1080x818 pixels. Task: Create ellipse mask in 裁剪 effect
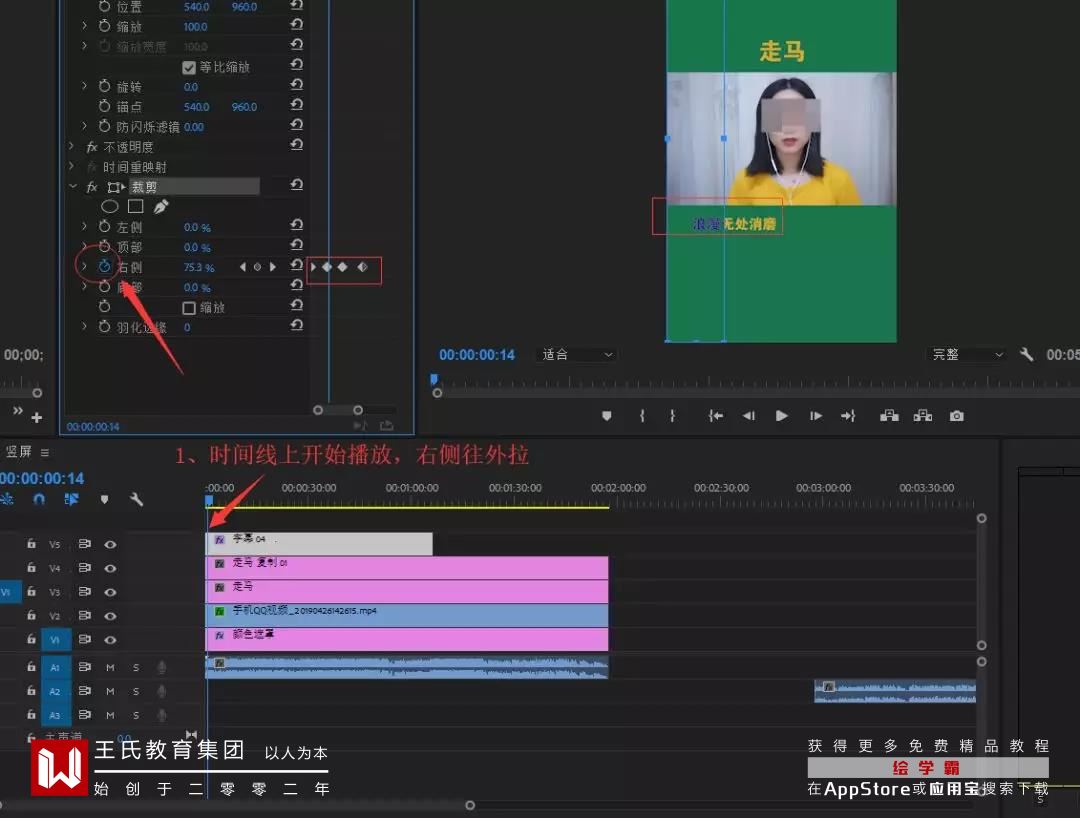click(x=110, y=206)
